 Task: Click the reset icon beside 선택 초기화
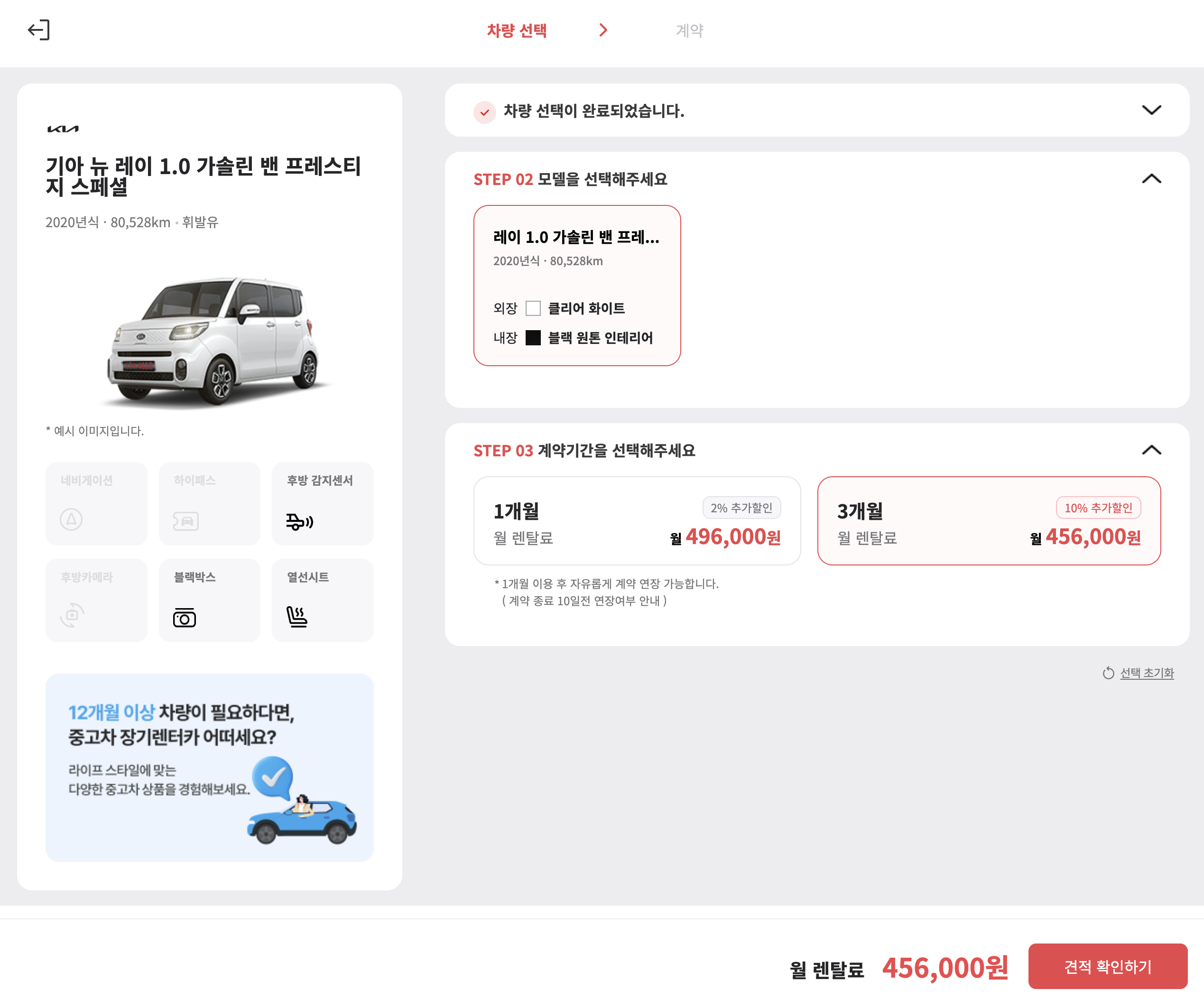(1108, 673)
